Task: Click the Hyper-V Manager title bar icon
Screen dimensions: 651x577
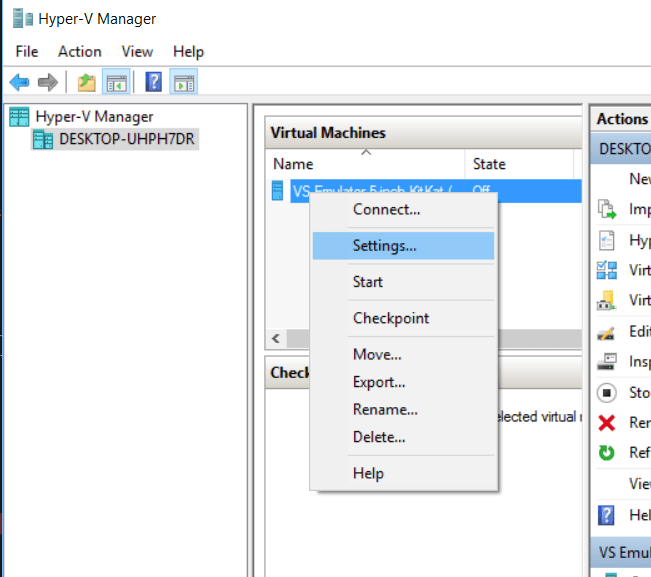Action: click(x=22, y=19)
